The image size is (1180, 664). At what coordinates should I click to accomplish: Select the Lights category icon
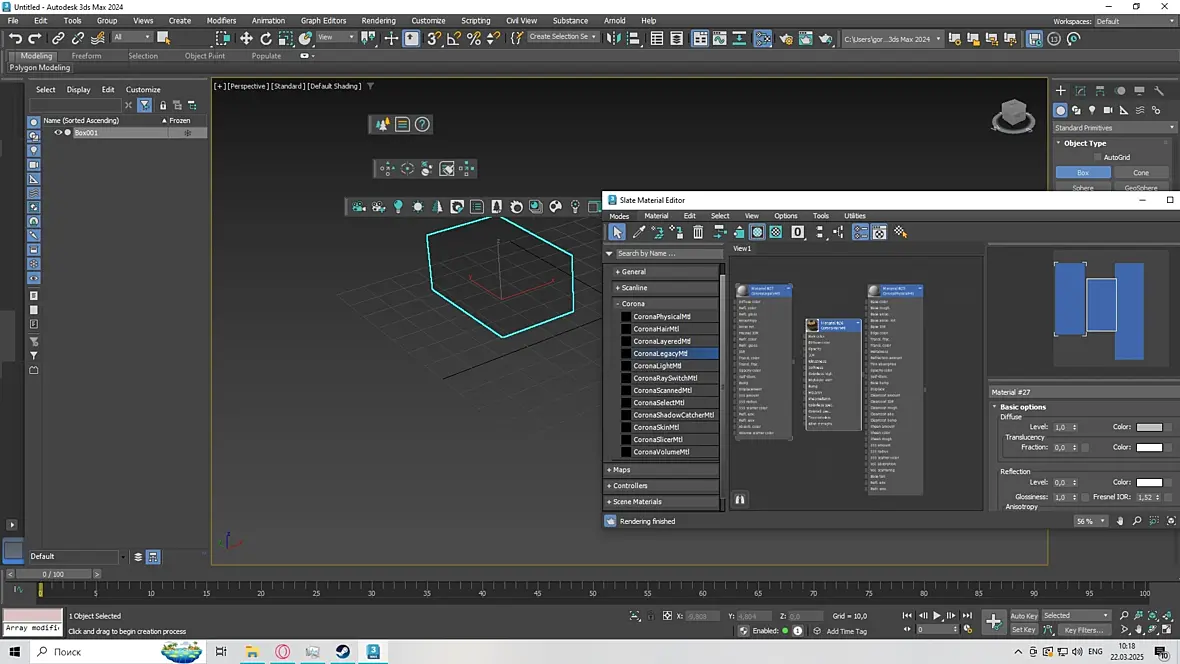coord(1092,110)
